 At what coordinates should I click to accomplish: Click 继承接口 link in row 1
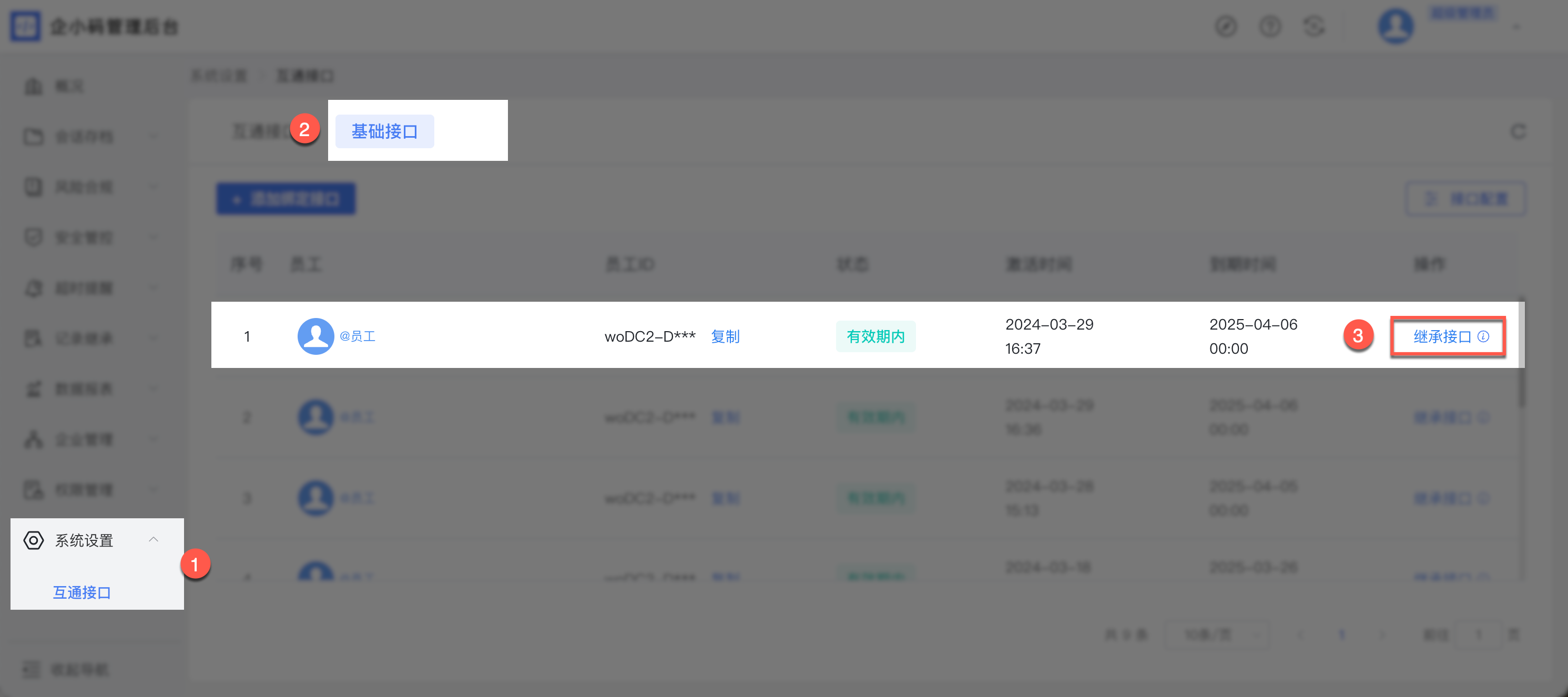pos(1441,336)
